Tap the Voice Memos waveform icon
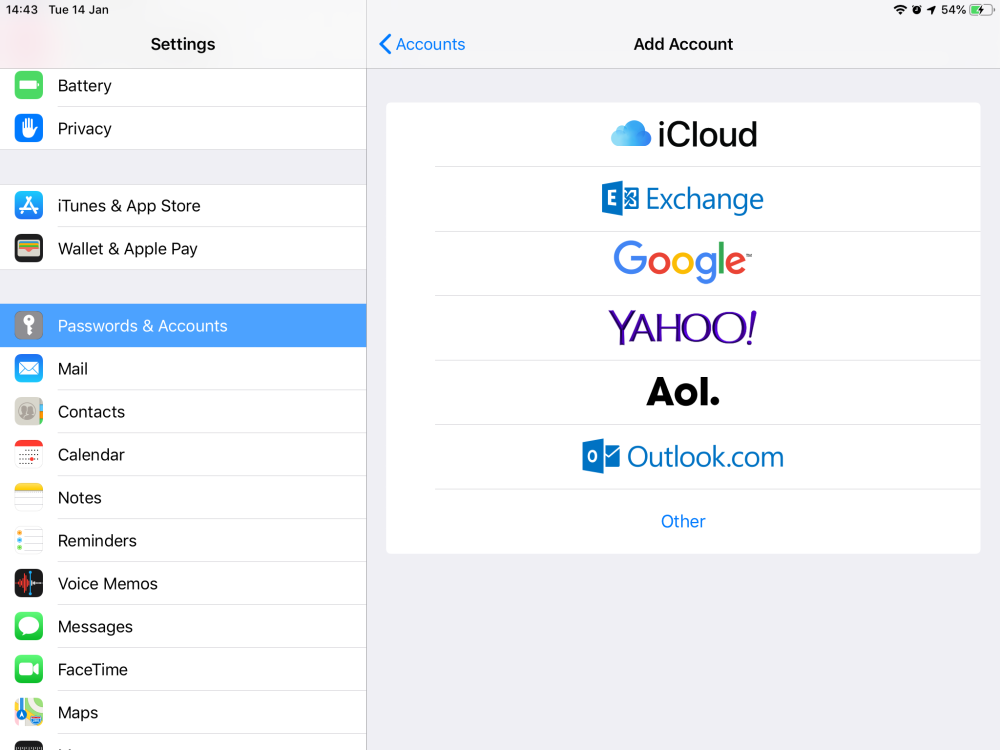Screen dimensions: 1000x750 29,583
